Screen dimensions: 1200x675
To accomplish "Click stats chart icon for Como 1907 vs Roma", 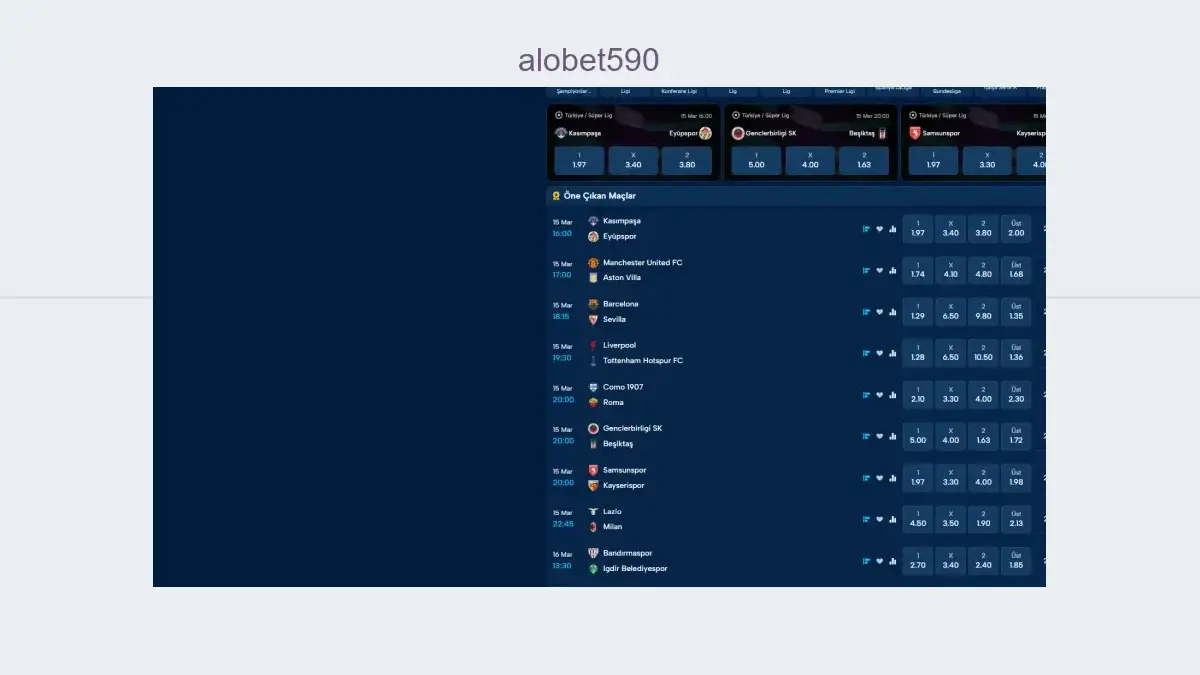I will 893,395.
